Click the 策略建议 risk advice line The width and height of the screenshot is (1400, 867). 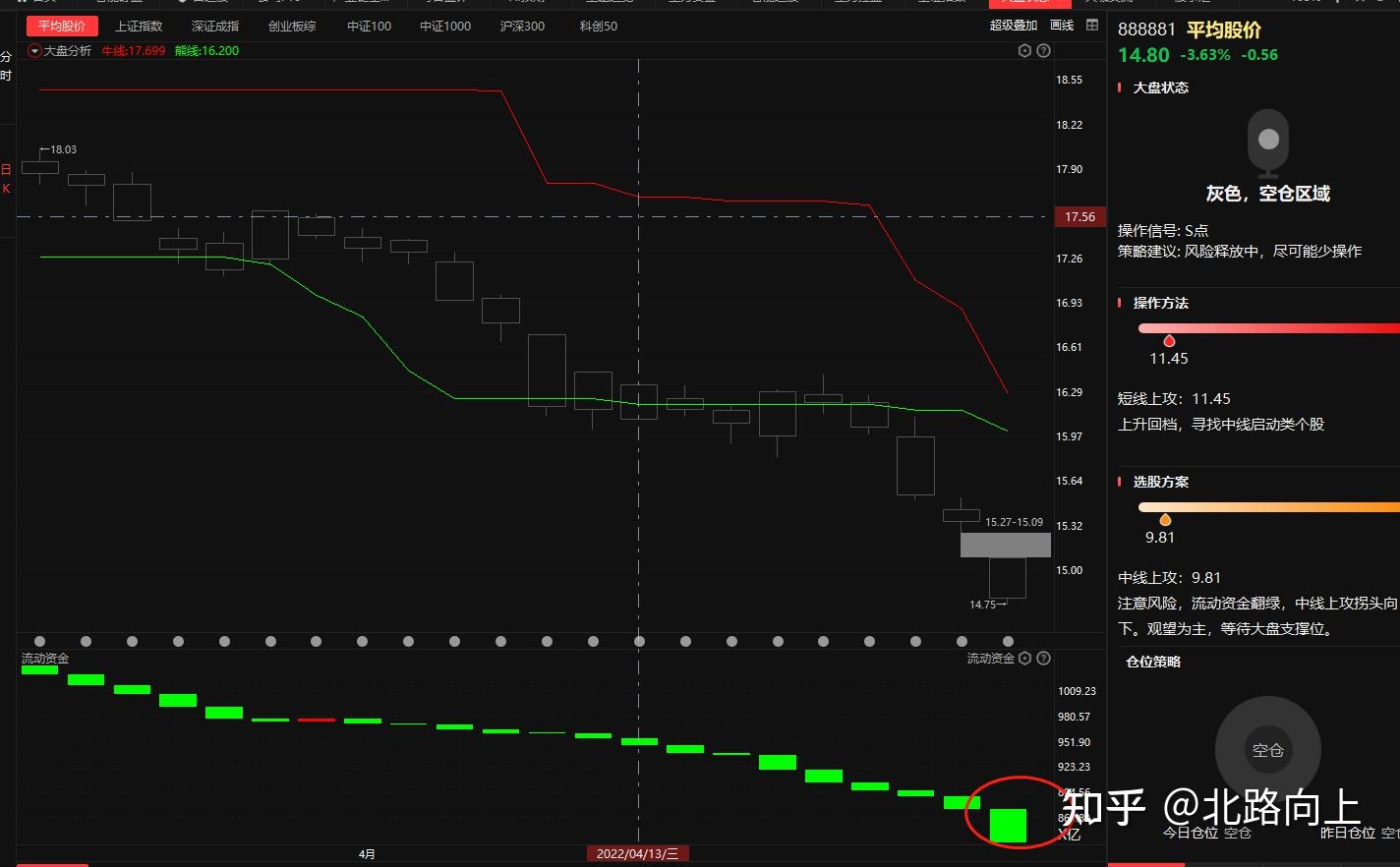pos(1240,252)
